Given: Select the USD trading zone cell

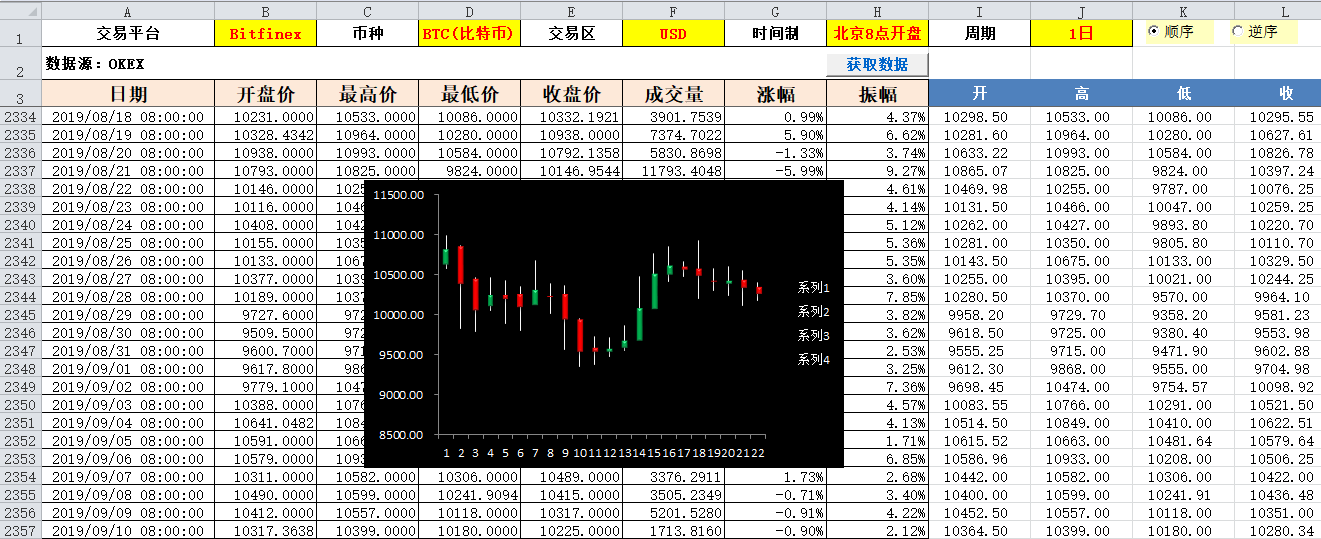Looking at the screenshot, I should tap(673, 33).
